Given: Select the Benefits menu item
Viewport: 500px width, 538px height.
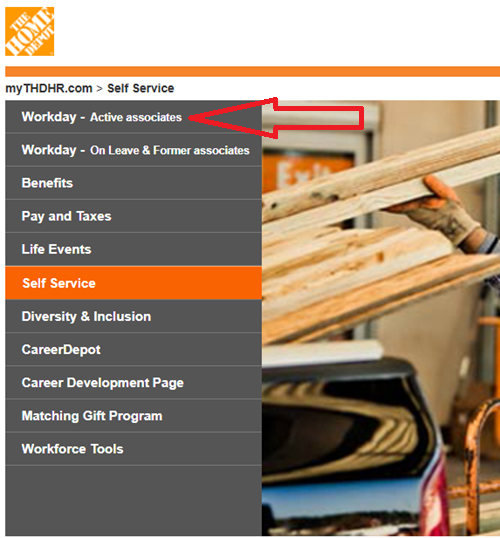Looking at the screenshot, I should (133, 183).
